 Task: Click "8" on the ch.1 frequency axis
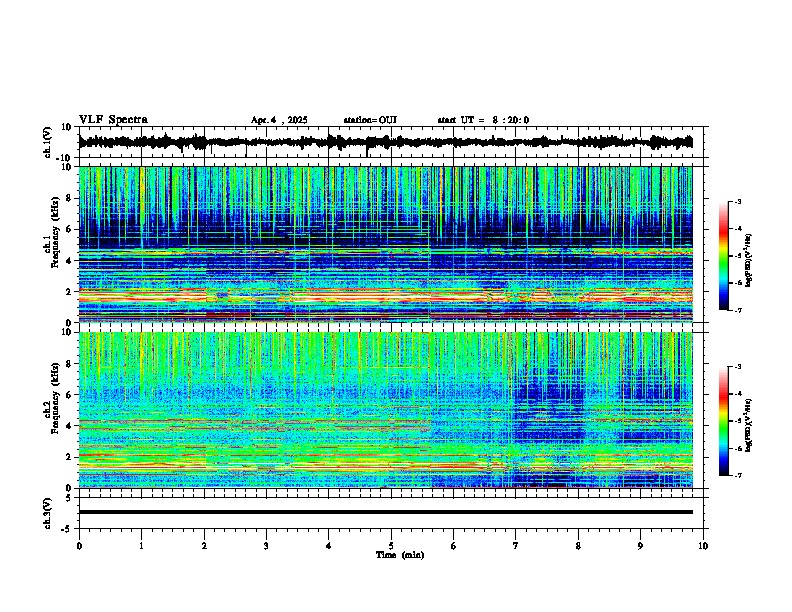click(x=70, y=198)
